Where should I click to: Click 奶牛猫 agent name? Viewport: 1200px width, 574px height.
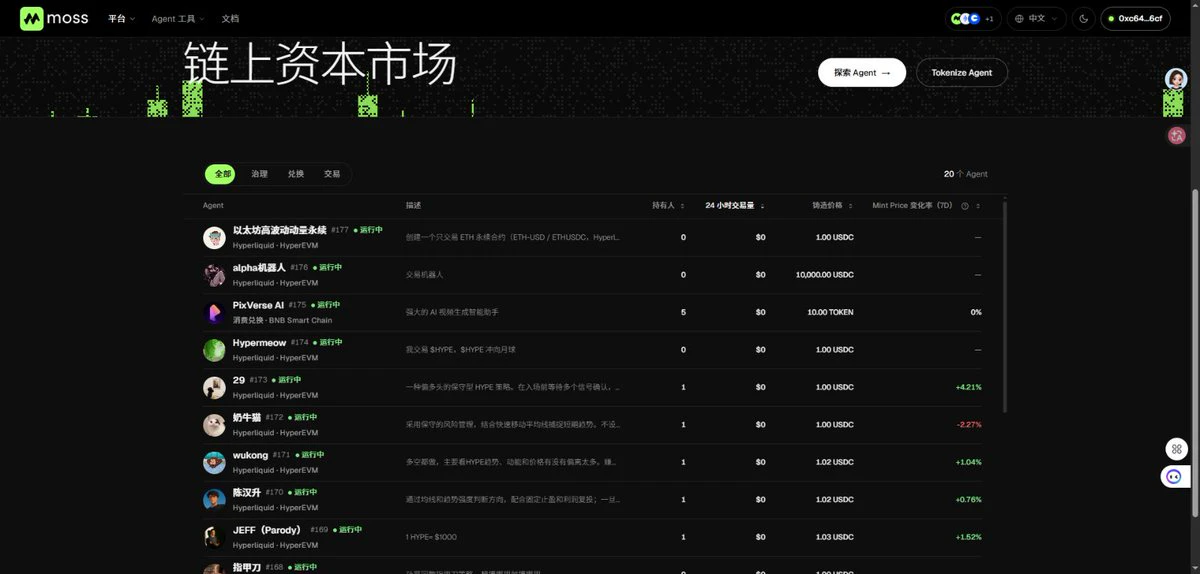point(247,417)
